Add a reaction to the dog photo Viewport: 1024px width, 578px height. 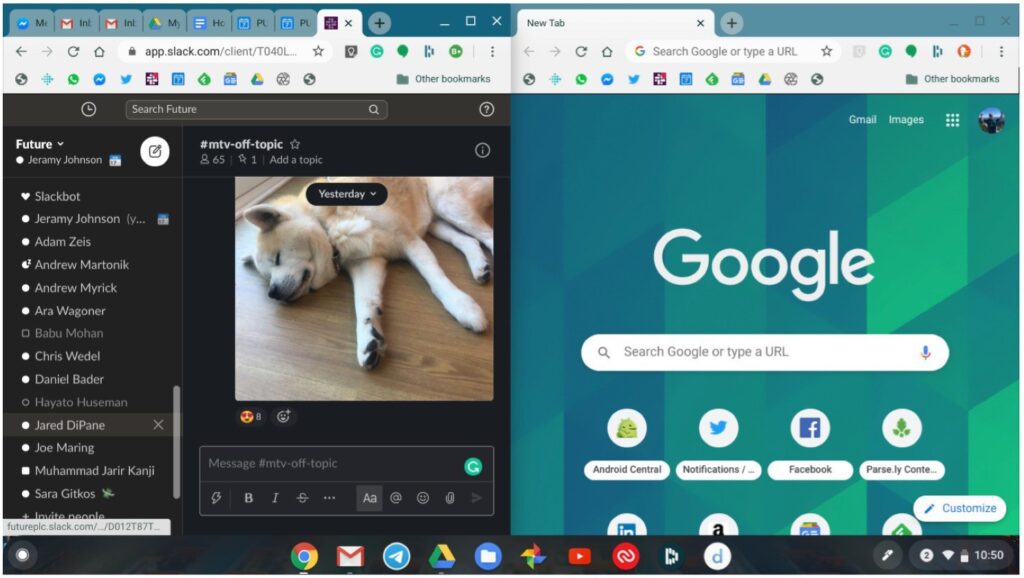point(283,416)
